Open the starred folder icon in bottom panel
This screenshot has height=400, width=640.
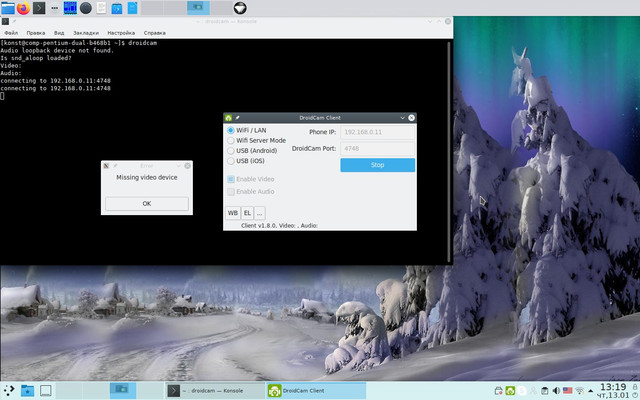[27, 391]
